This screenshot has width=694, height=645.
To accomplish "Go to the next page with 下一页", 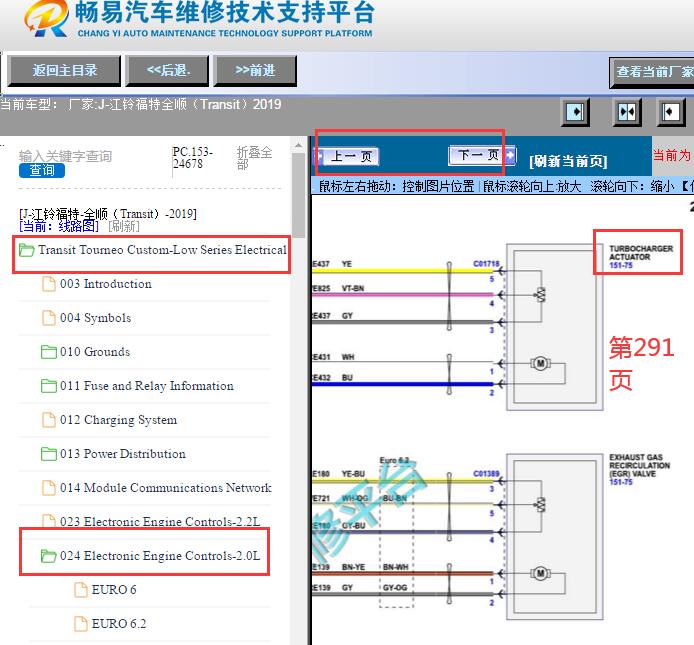I will point(482,155).
